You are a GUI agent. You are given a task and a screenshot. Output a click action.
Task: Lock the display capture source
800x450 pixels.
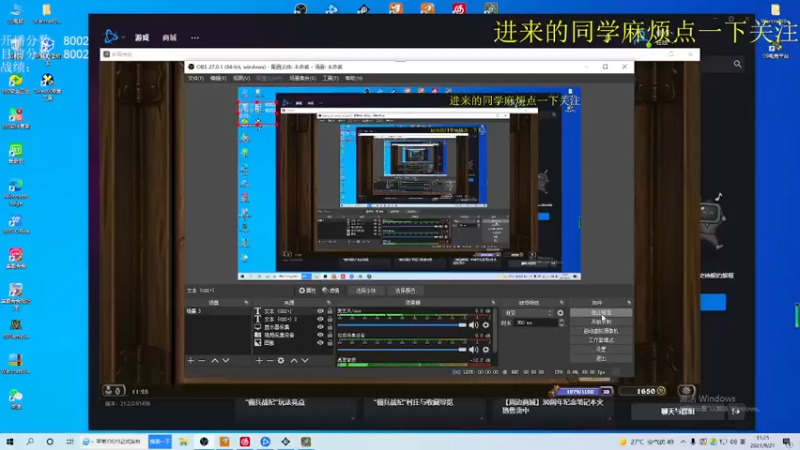coord(330,327)
